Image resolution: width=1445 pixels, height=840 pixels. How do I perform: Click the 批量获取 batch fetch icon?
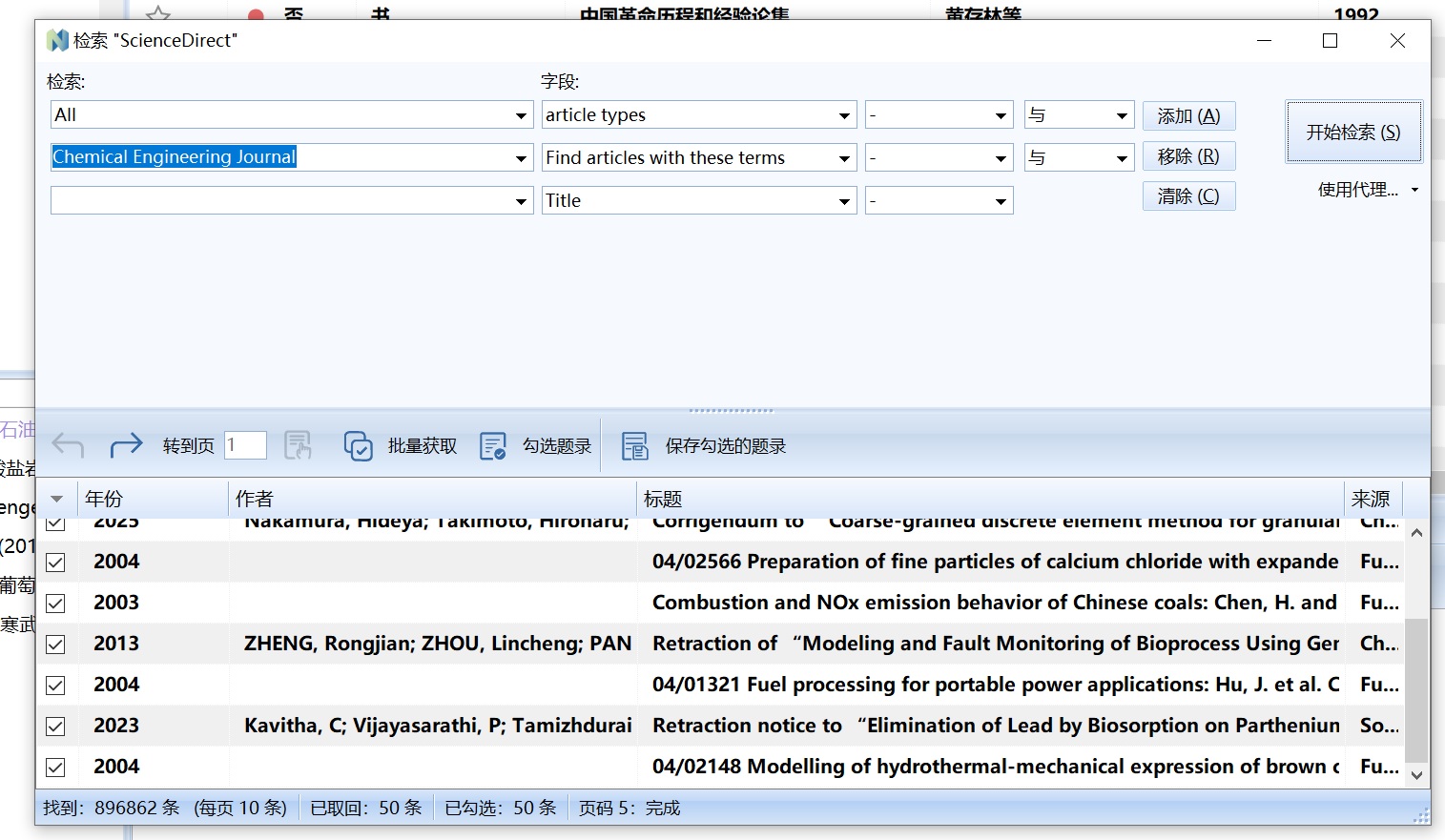click(x=358, y=445)
